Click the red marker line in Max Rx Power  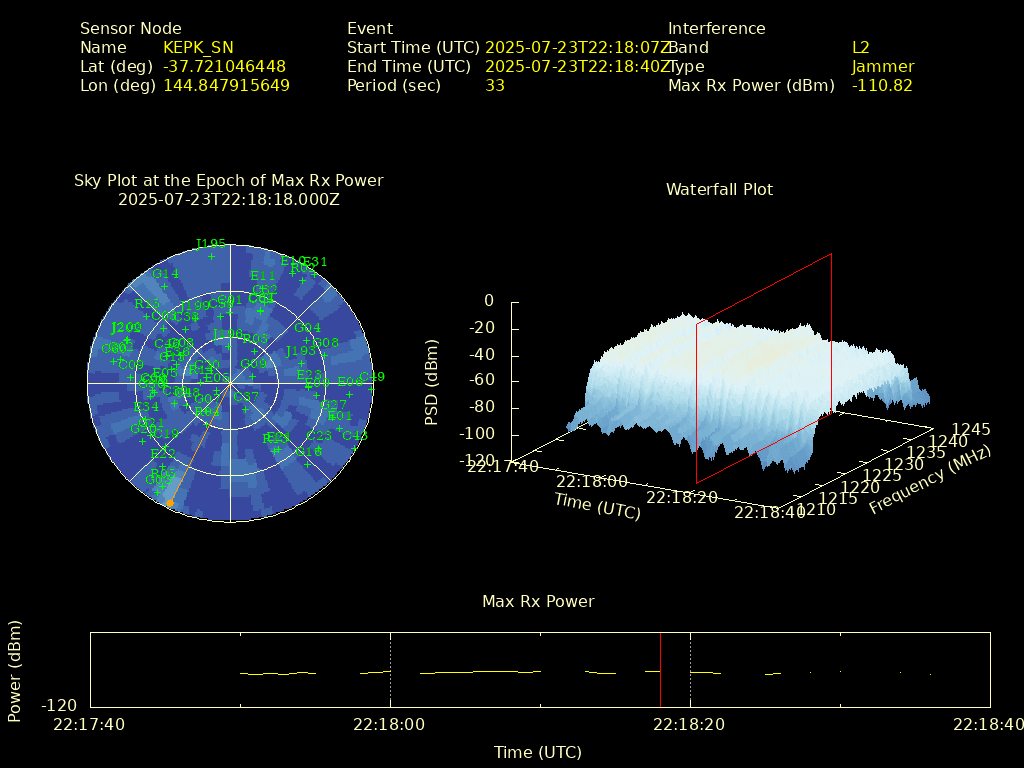(660, 670)
